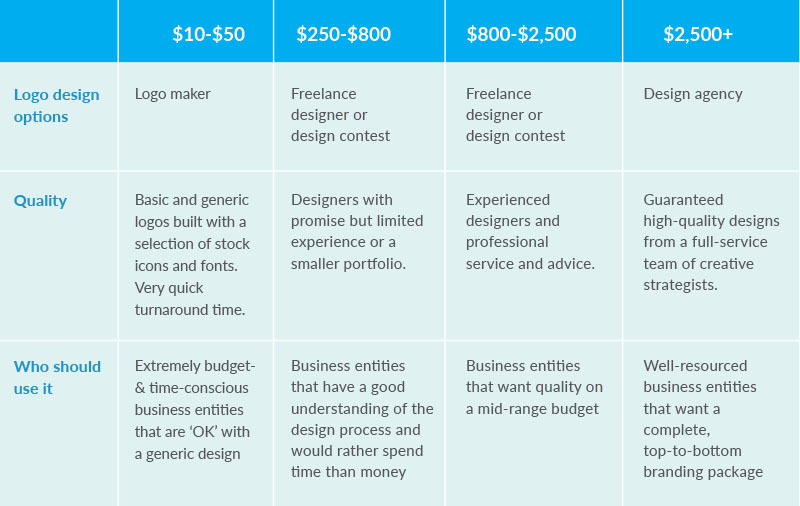Select the 'Design agency' cell text
800x506 pixels.
693,94
